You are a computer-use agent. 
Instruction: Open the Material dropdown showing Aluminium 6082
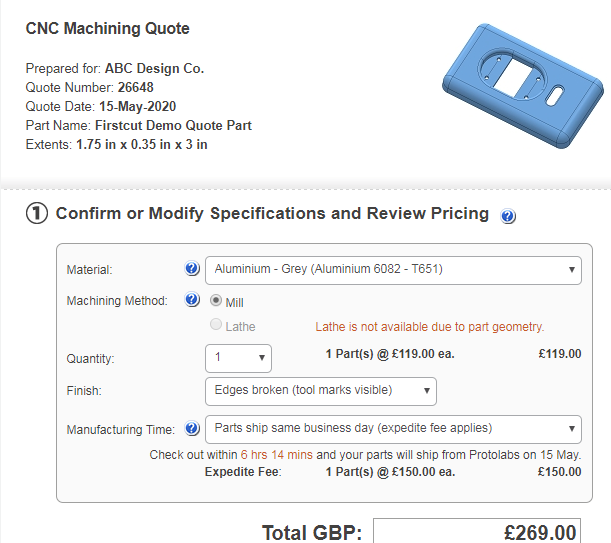coord(392,269)
